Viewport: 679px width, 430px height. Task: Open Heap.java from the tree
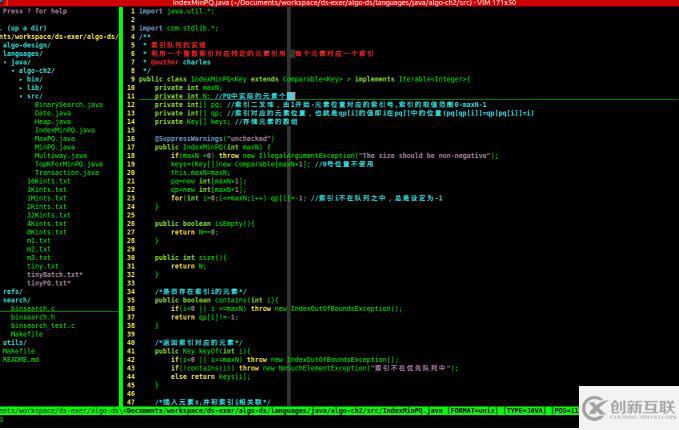click(52, 122)
